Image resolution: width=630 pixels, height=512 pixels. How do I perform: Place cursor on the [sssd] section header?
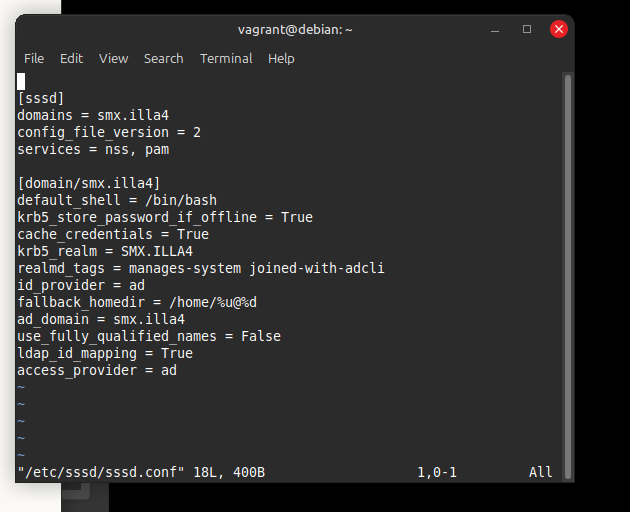[41, 98]
